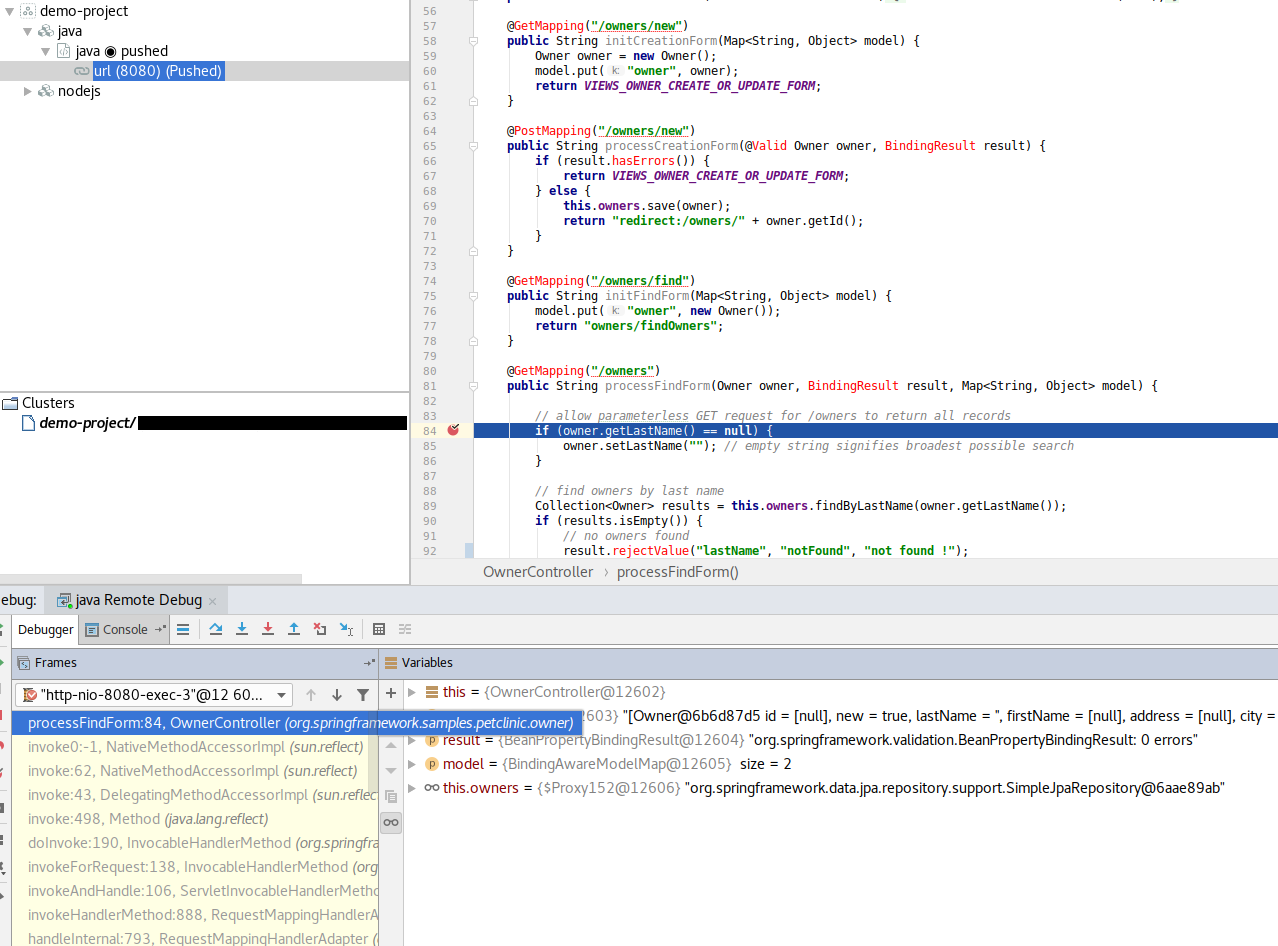Move watch down in Variables side toolbar
Image resolution: width=1278 pixels, height=946 pixels.
tap(391, 771)
